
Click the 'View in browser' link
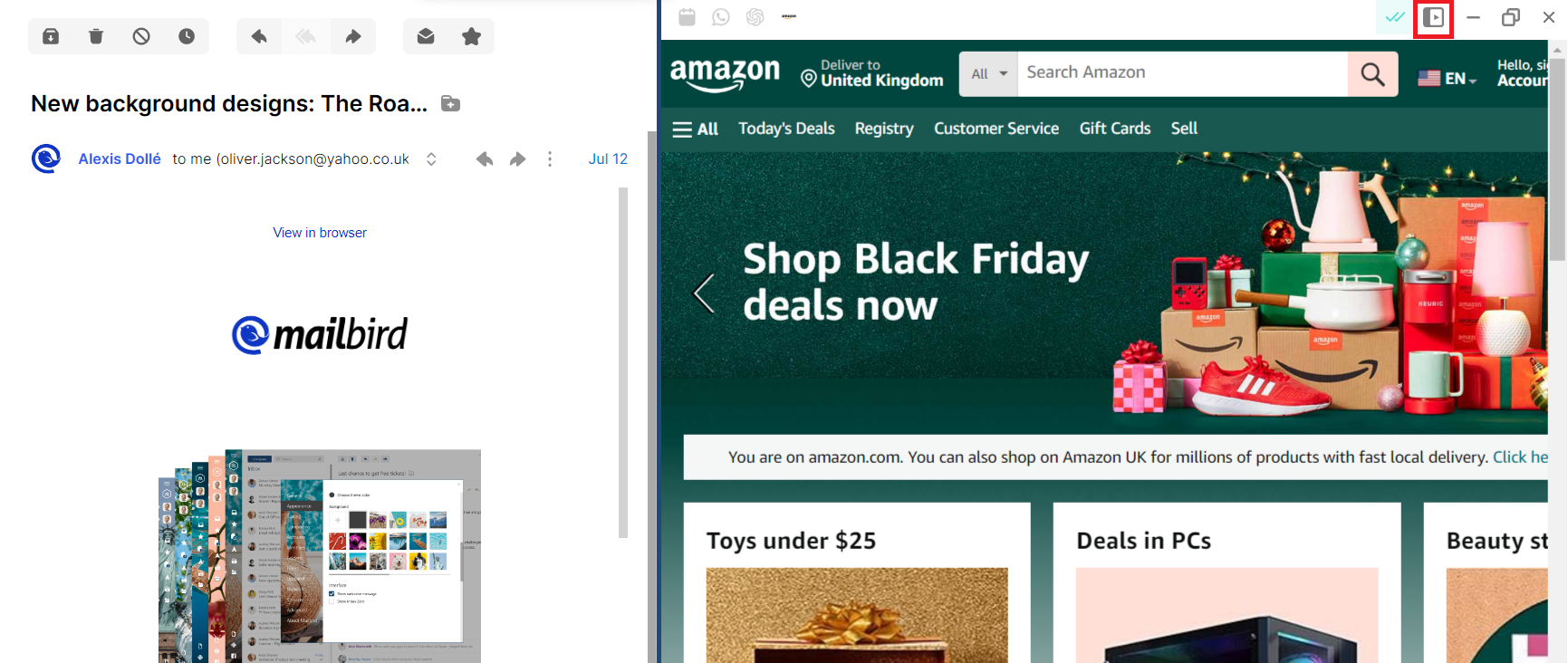(x=320, y=233)
